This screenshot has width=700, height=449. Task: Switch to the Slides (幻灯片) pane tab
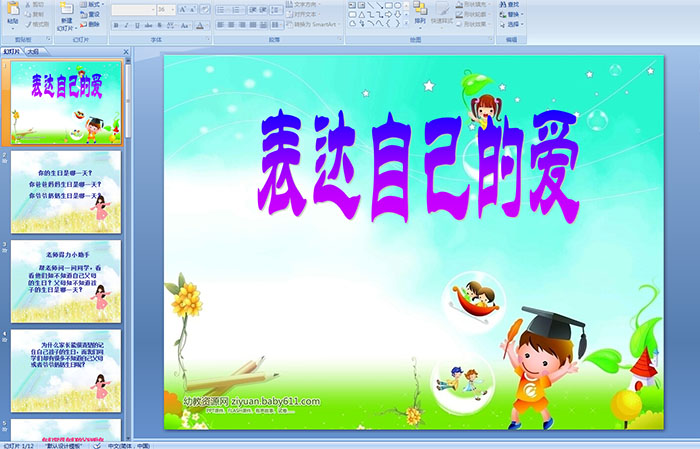click(12, 49)
